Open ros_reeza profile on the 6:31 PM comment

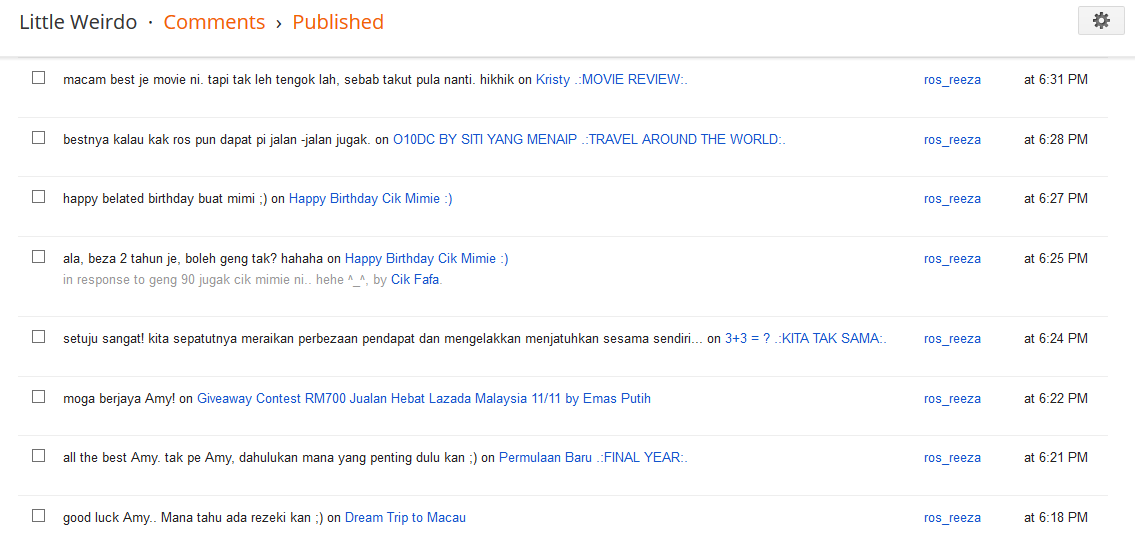(952, 80)
